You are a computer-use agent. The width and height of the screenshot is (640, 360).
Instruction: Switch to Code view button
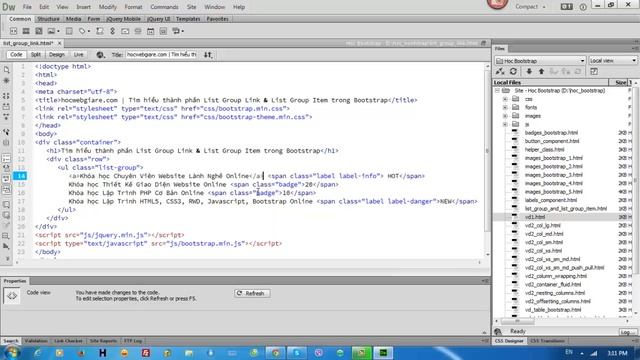coord(16,55)
